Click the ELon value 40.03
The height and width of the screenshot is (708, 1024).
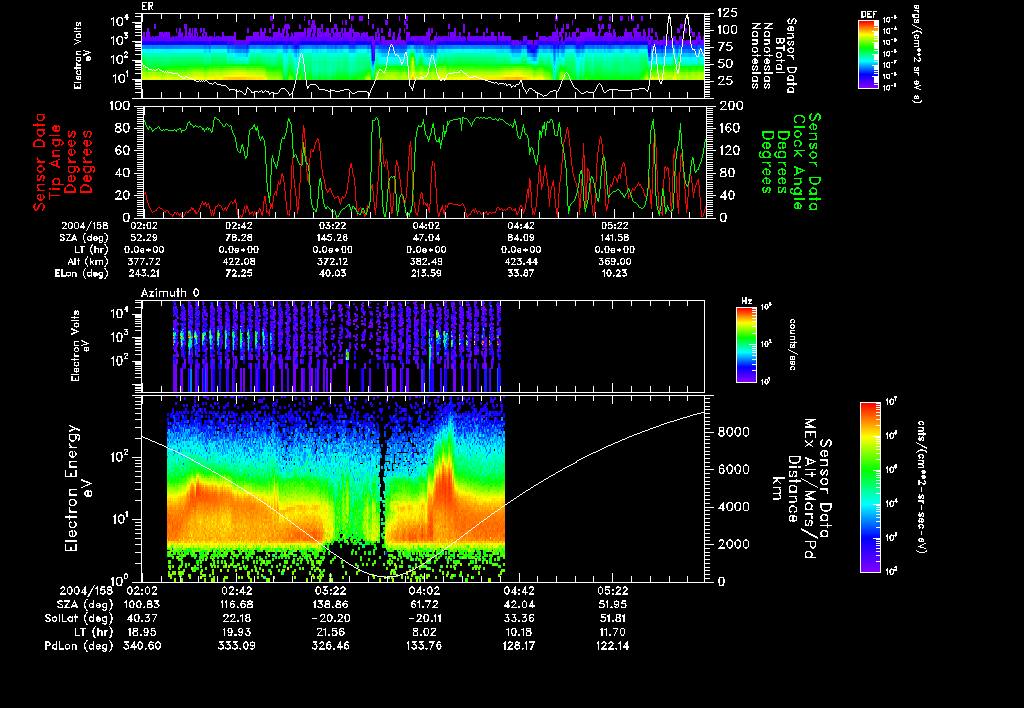coord(332,274)
